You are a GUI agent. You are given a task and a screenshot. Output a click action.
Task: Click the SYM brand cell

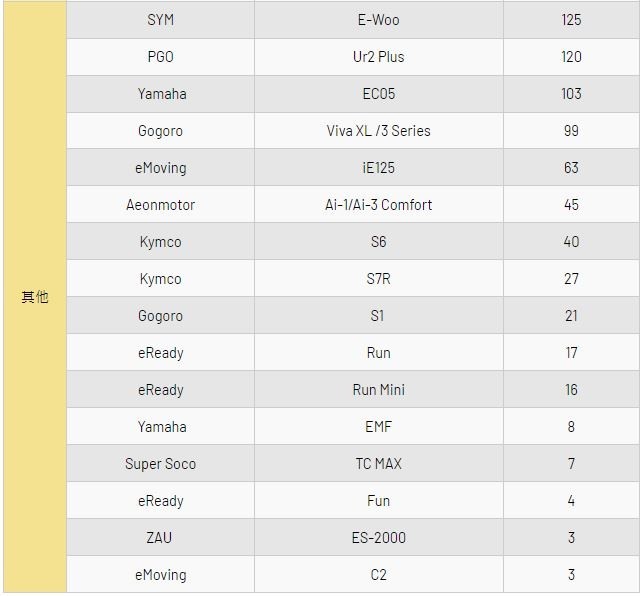pyautogui.click(x=160, y=20)
